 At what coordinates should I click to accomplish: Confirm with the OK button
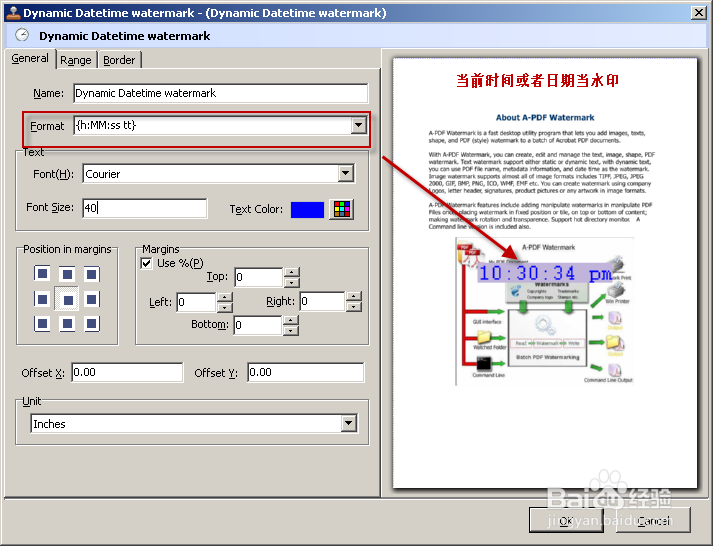pyautogui.click(x=566, y=520)
